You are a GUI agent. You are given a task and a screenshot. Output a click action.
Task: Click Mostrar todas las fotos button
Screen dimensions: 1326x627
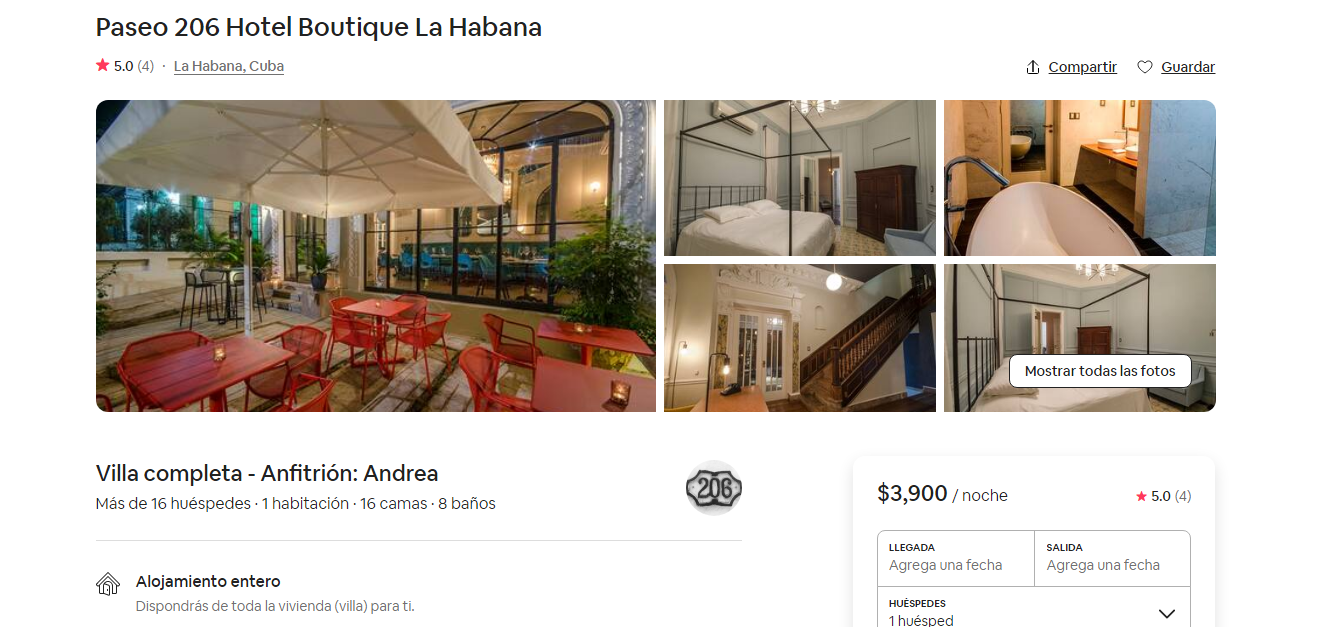[x=1100, y=371]
